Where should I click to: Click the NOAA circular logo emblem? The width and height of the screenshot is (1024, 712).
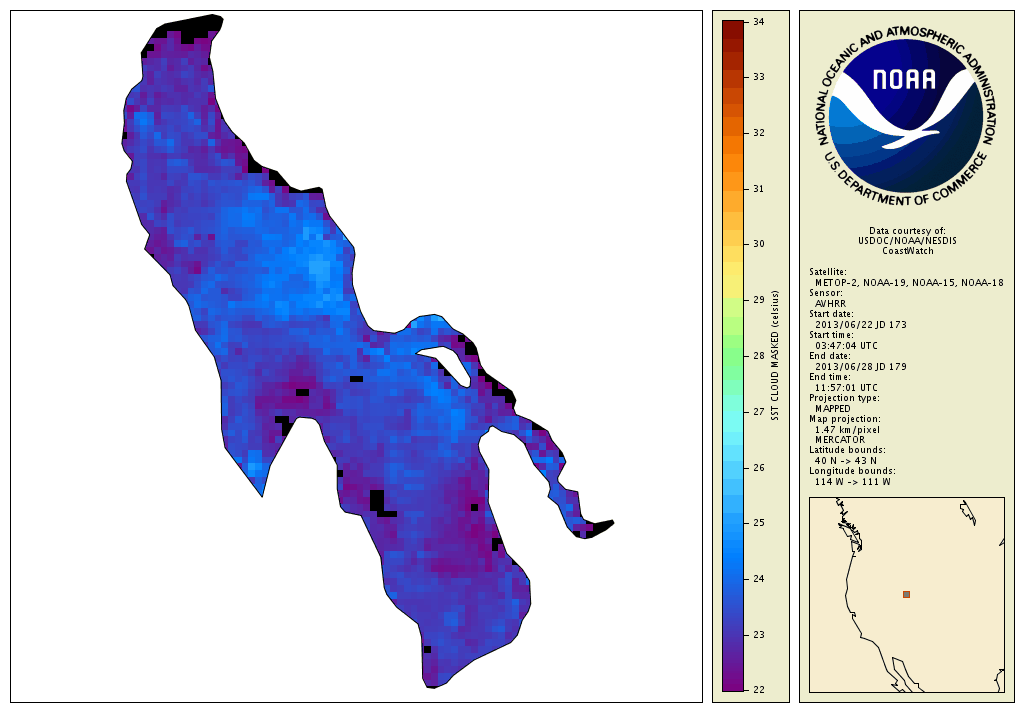tap(906, 116)
